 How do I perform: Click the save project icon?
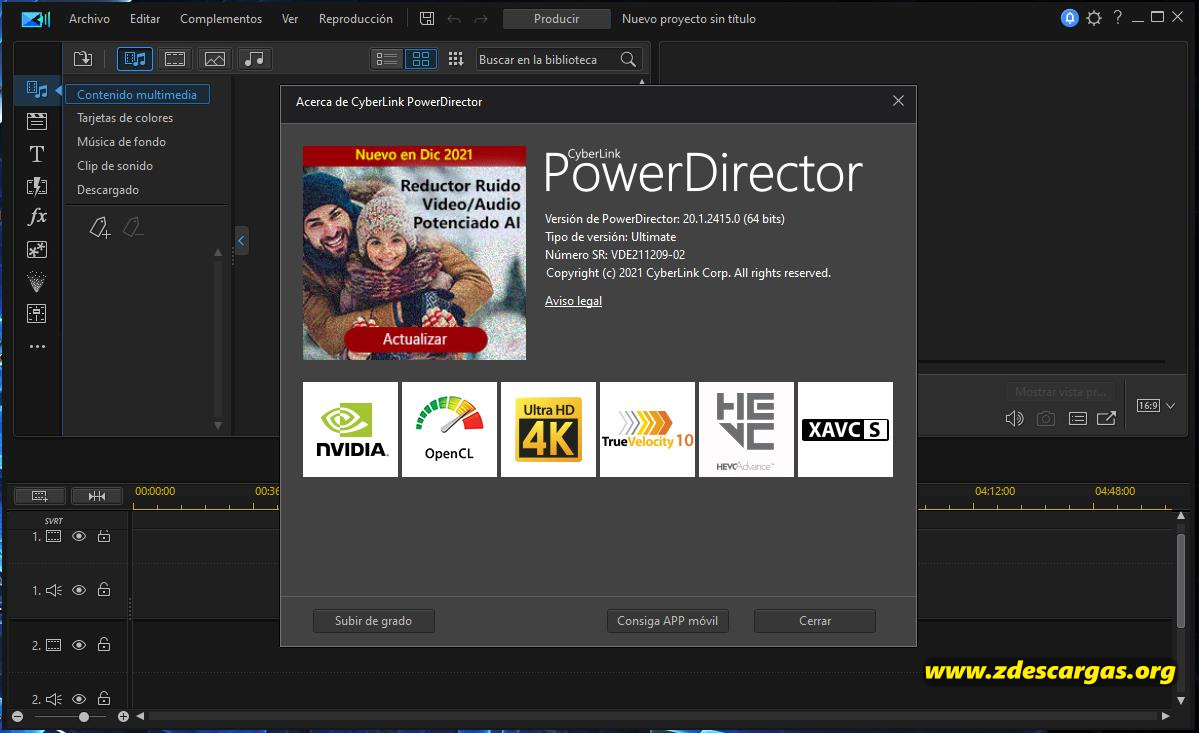pyautogui.click(x=427, y=18)
